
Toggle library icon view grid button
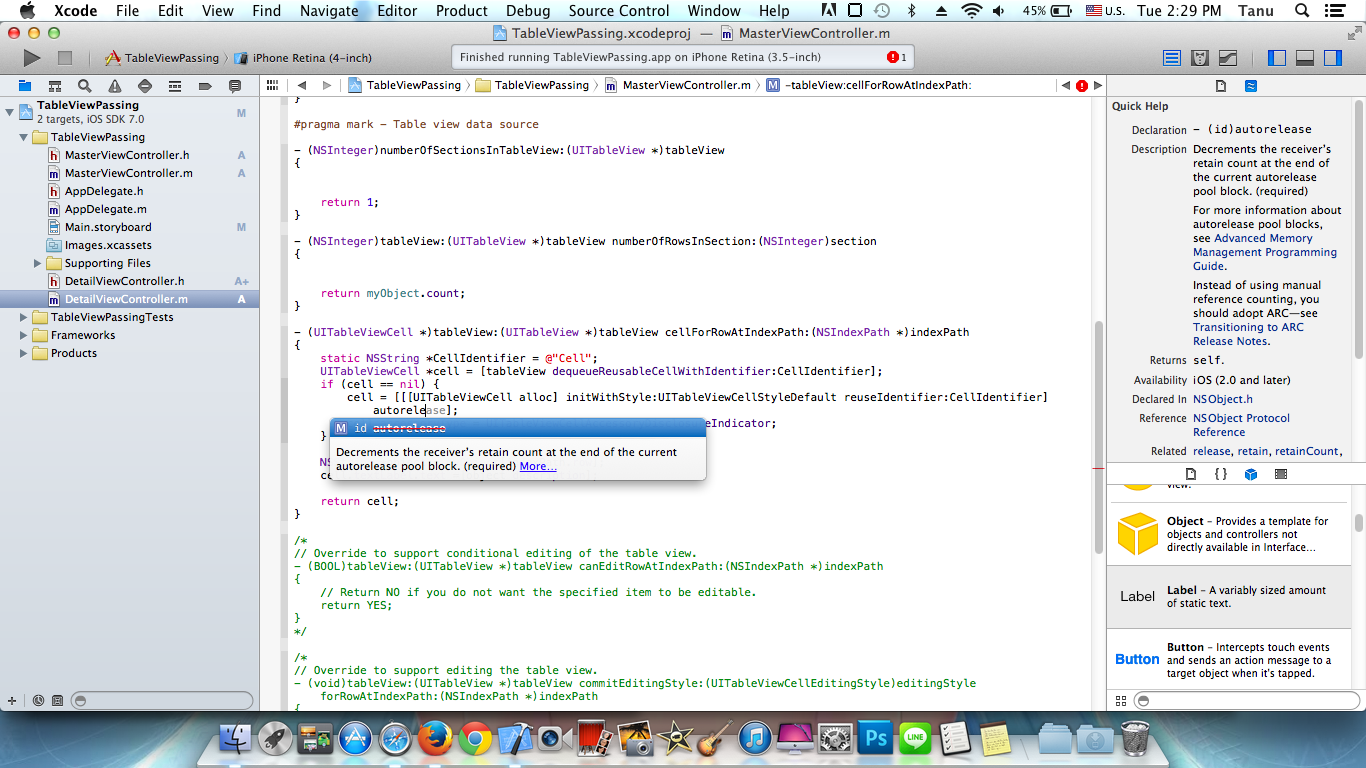1120,701
